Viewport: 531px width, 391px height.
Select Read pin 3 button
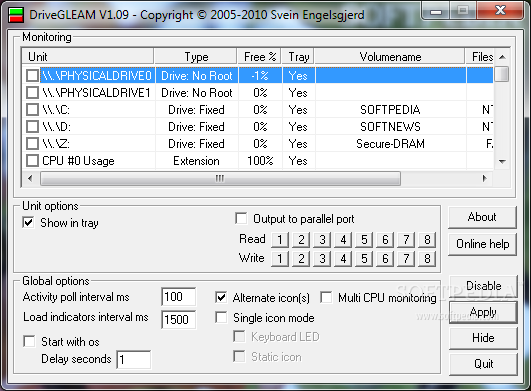coord(322,239)
